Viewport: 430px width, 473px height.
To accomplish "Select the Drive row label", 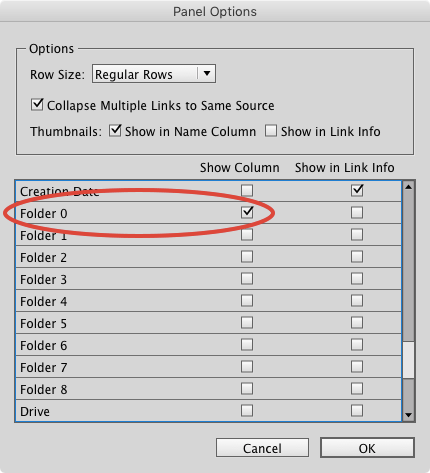I will click(35, 411).
